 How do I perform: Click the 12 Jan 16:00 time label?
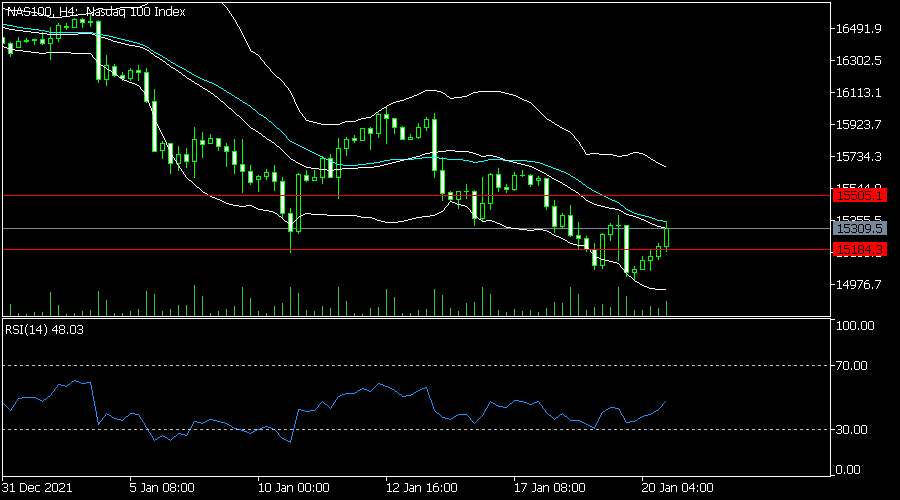point(422,488)
